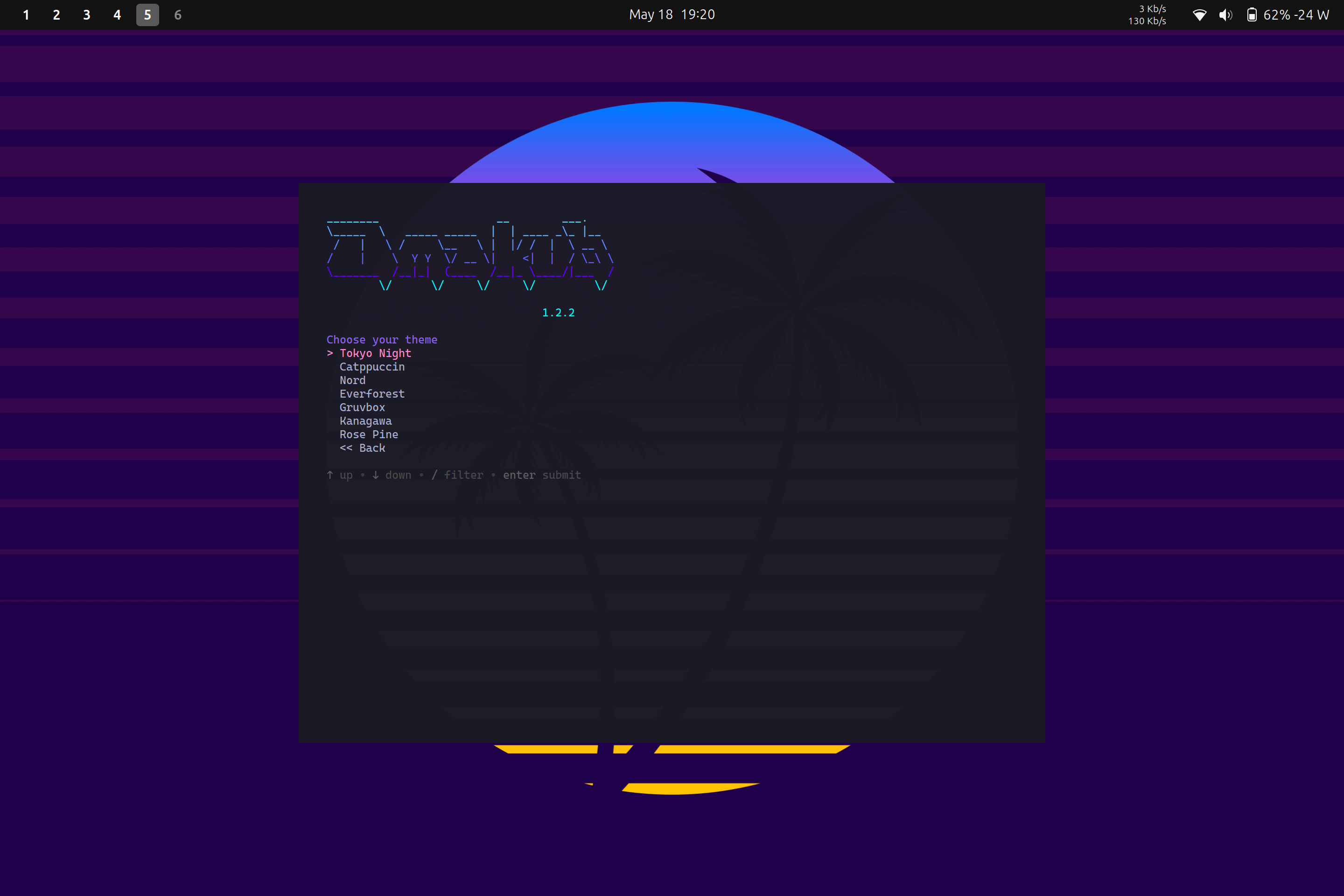Select the Everforest theme
This screenshot has height=896, width=1344.
coord(372,394)
